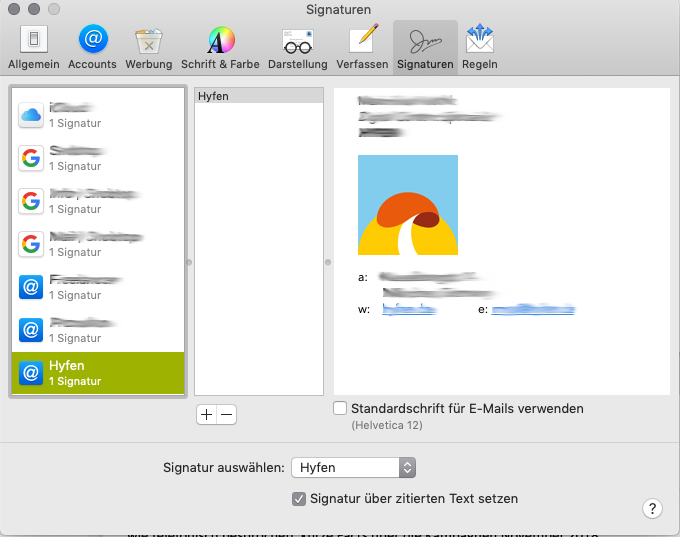Click the divider handle between accounts and signatures
Viewport: 680px width, 537px height.
(x=189, y=262)
